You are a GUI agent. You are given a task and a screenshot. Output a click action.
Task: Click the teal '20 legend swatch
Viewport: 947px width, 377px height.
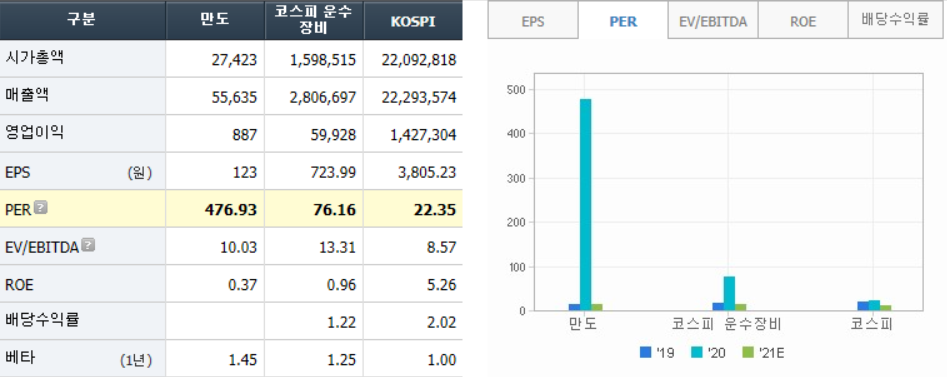click(x=696, y=353)
